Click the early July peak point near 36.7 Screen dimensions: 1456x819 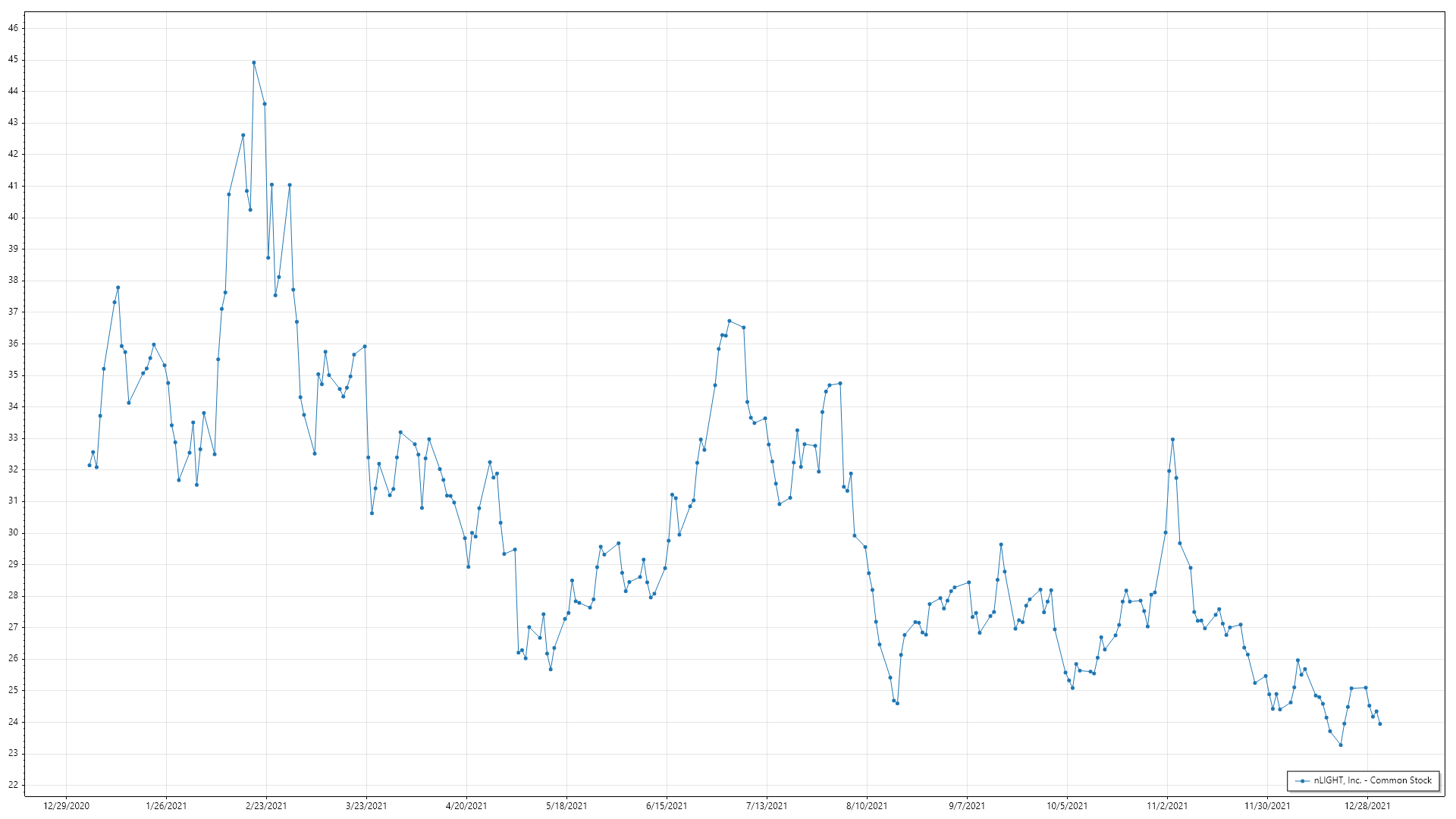pos(730,321)
